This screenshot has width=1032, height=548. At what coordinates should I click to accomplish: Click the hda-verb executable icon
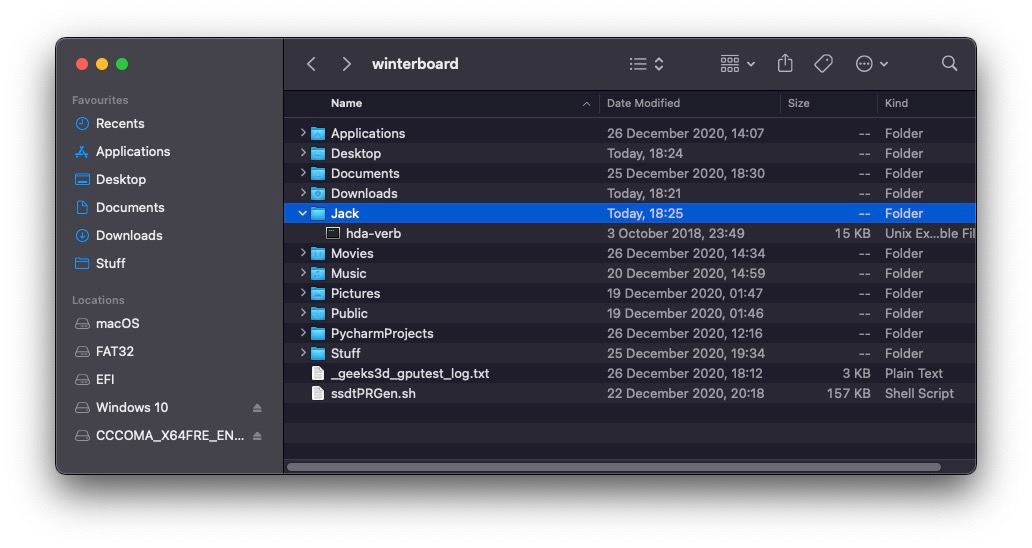point(333,234)
